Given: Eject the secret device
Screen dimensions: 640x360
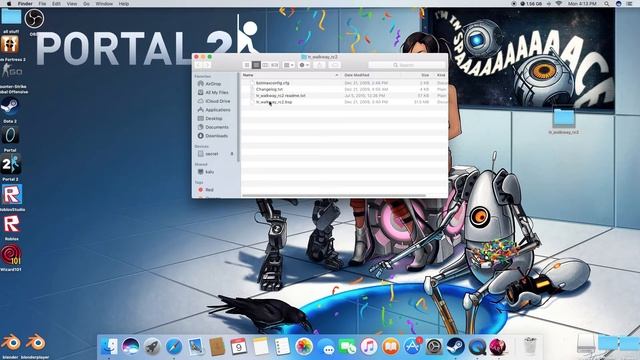Looking at the screenshot, I should [232, 154].
